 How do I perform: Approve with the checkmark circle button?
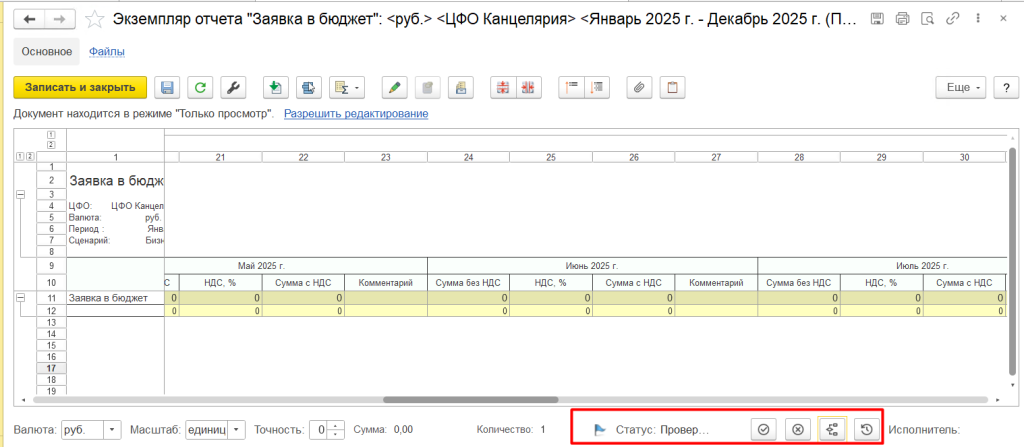[763, 429]
